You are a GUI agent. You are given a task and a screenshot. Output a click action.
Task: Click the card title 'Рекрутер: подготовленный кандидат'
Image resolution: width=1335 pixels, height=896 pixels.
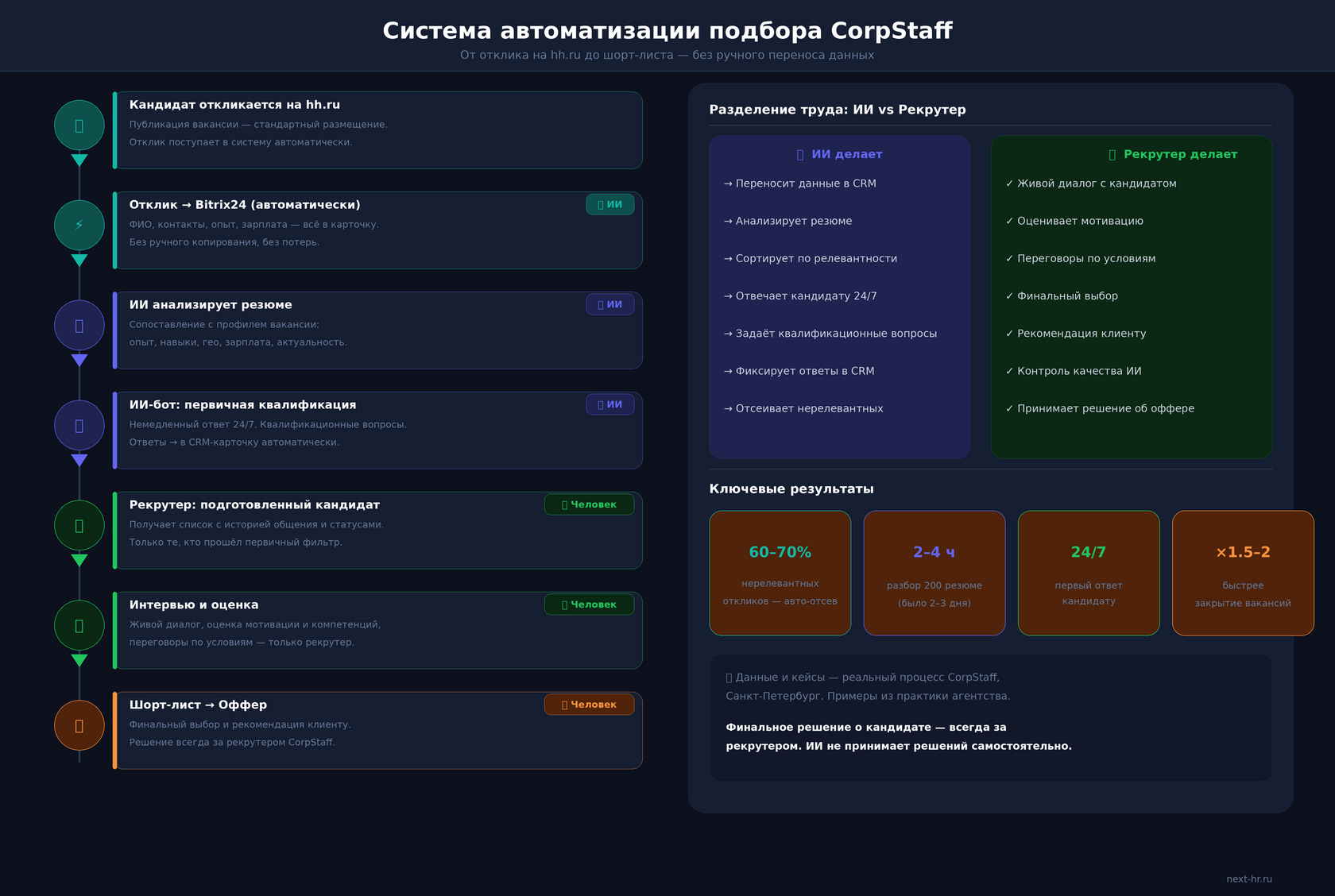pos(254,505)
